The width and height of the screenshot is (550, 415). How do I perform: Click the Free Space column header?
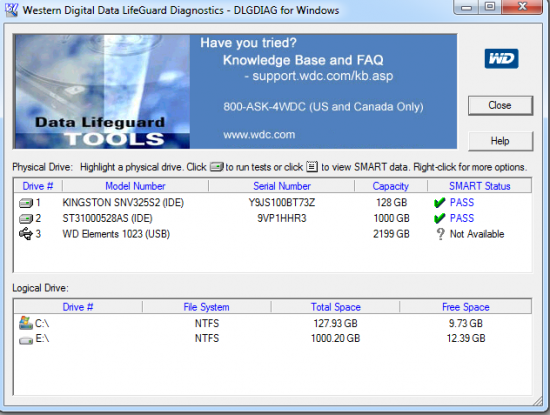coord(465,307)
